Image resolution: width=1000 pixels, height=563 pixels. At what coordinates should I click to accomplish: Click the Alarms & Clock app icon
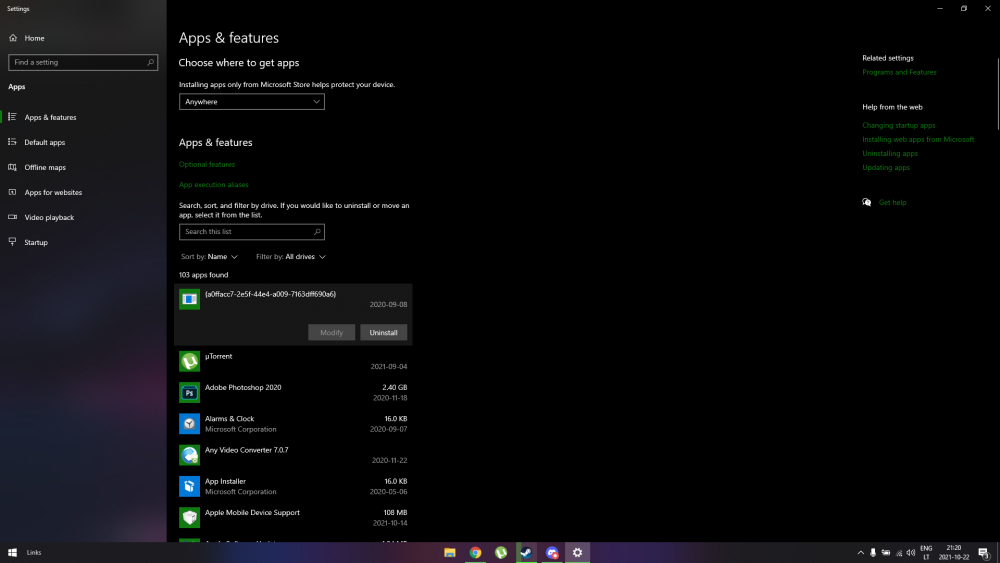point(189,424)
